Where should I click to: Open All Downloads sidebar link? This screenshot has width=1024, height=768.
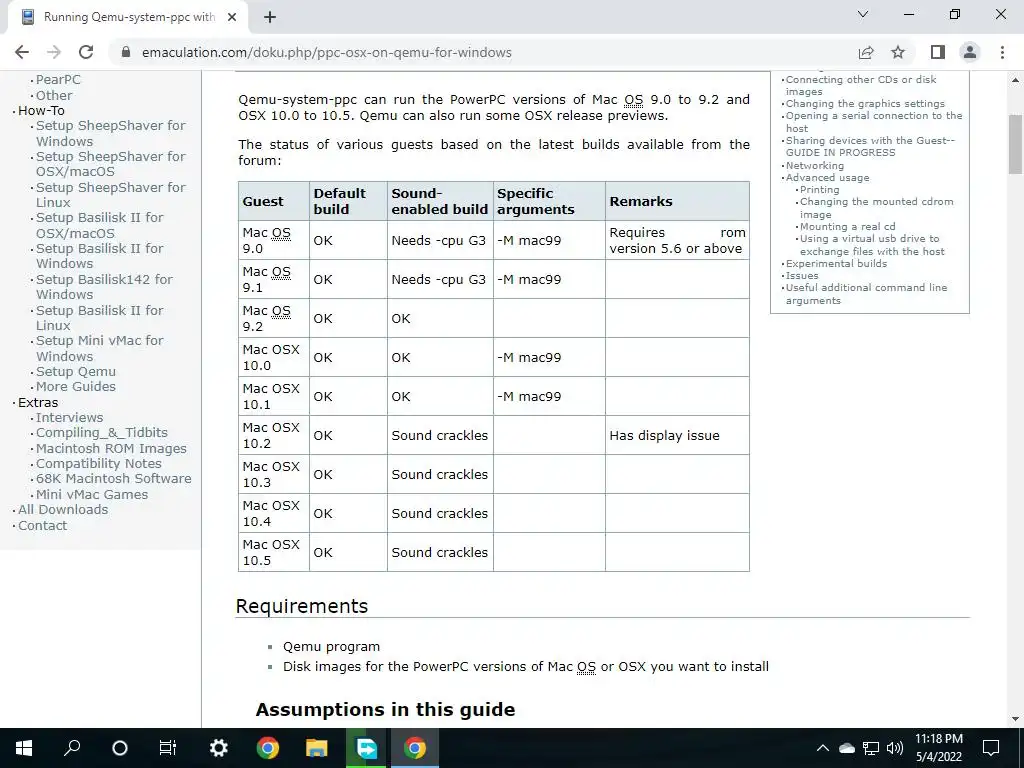pyautogui.click(x=63, y=509)
